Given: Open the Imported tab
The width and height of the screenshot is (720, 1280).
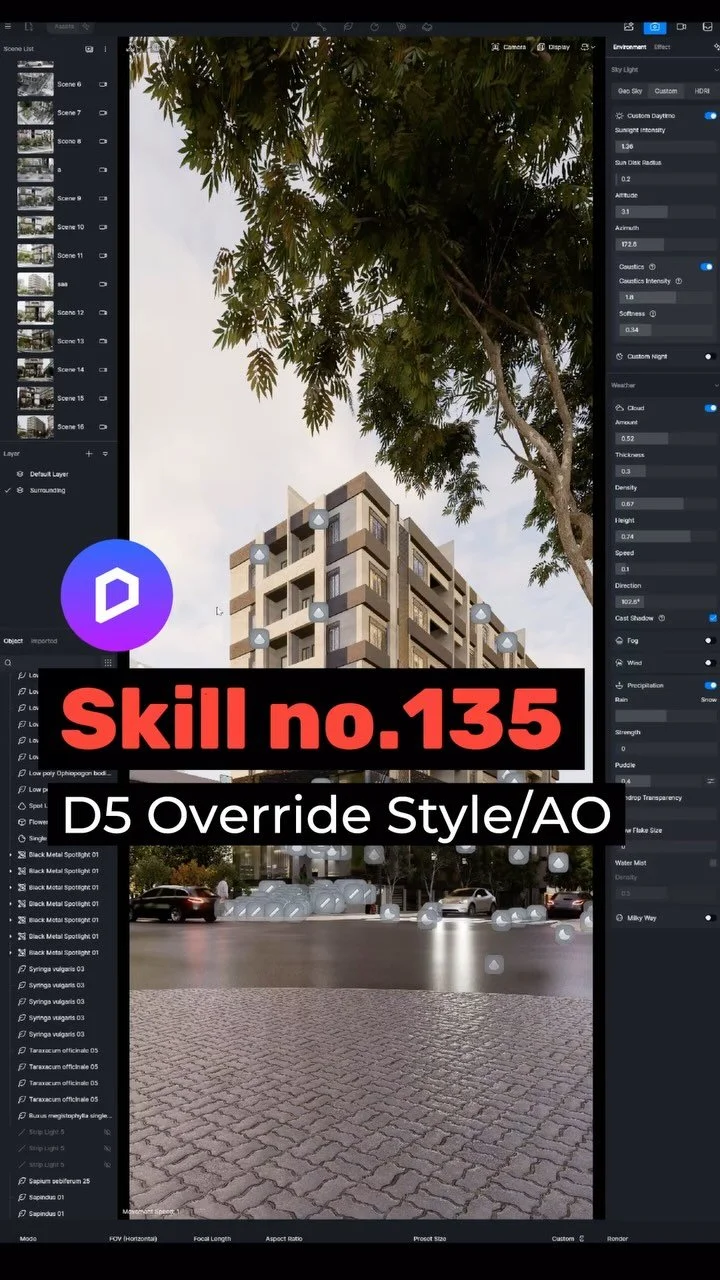Looking at the screenshot, I should pos(44,641).
